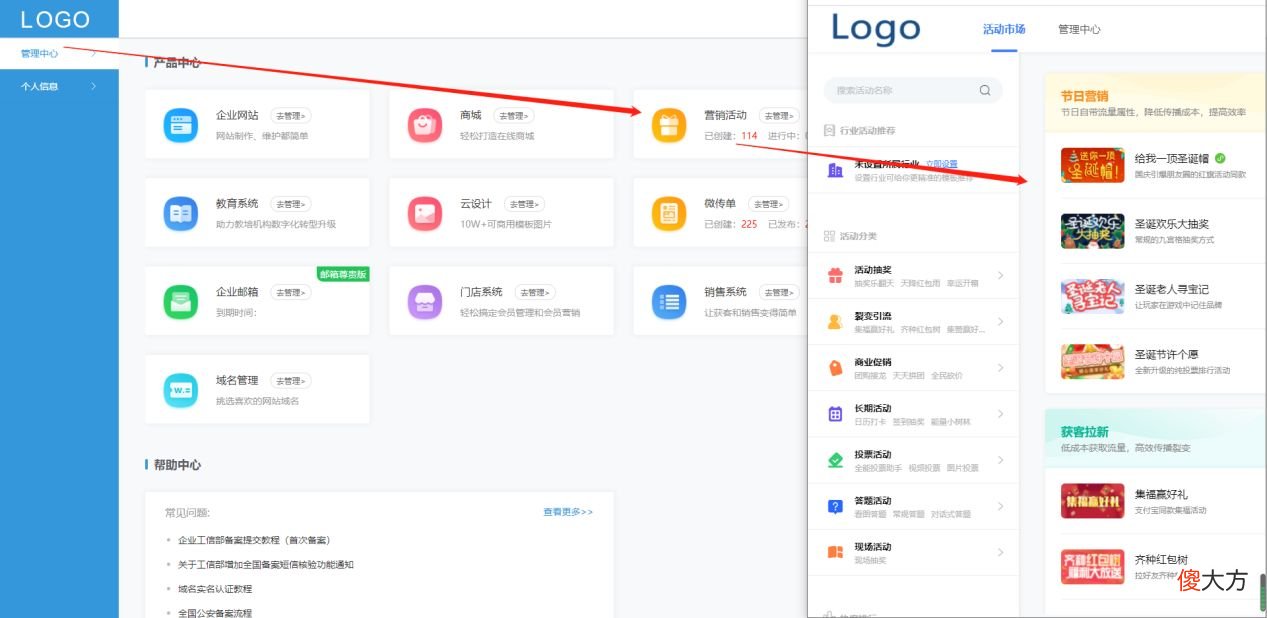The image size is (1267, 618).
Task: Open help article 企业工信部备案提交教程
Action: (254, 540)
